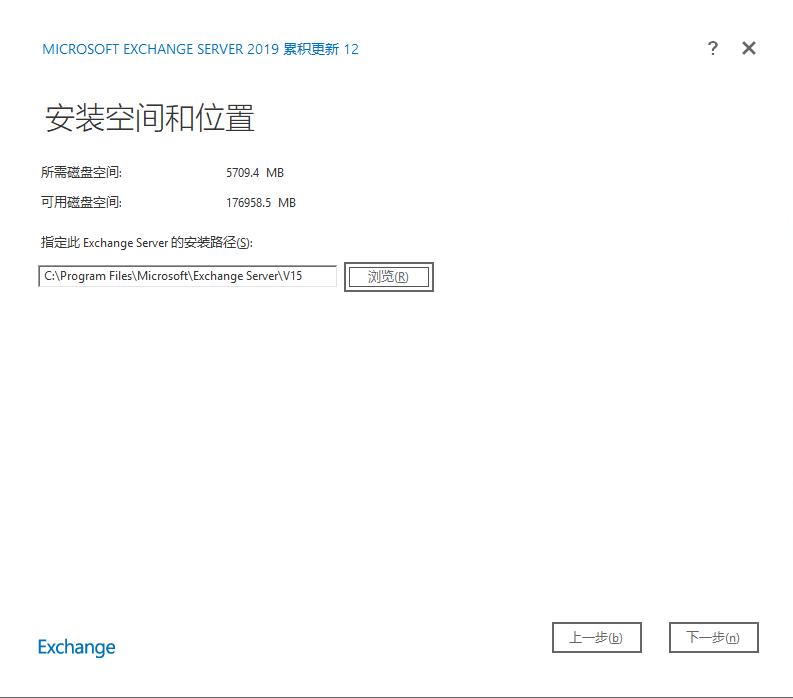Click the 安装空间和位置 page heading
This screenshot has width=793, height=698.
150,118
